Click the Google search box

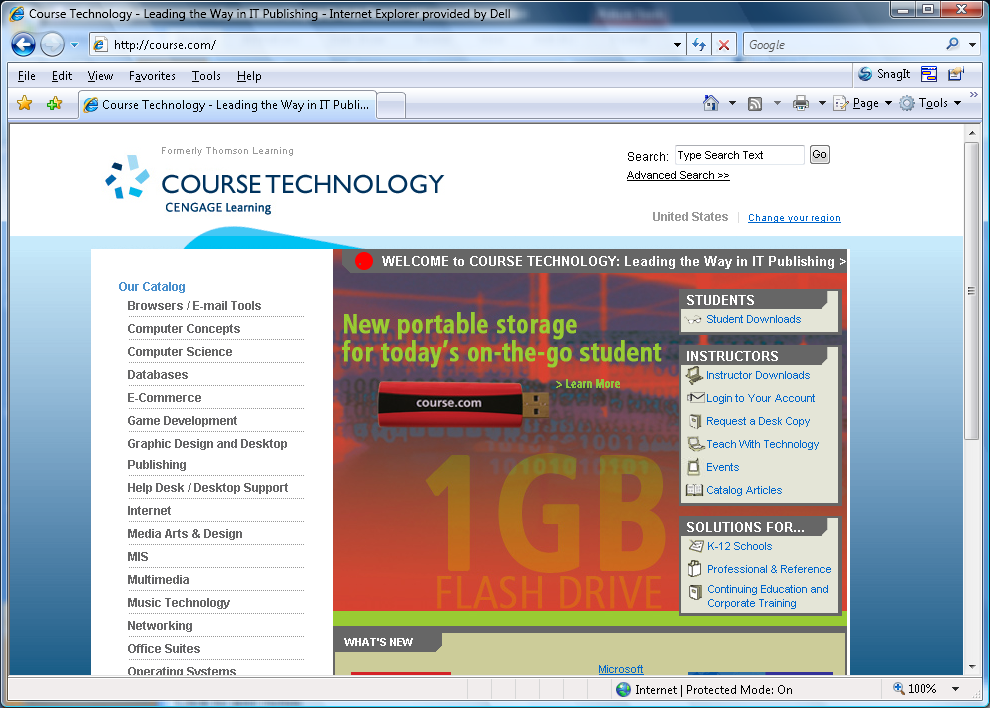pyautogui.click(x=844, y=45)
